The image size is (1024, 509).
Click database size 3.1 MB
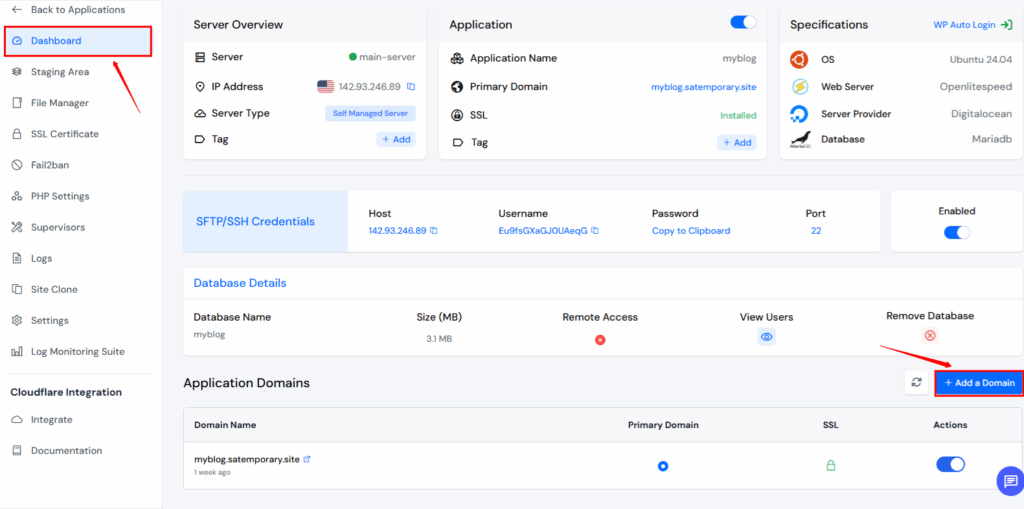tap(439, 339)
